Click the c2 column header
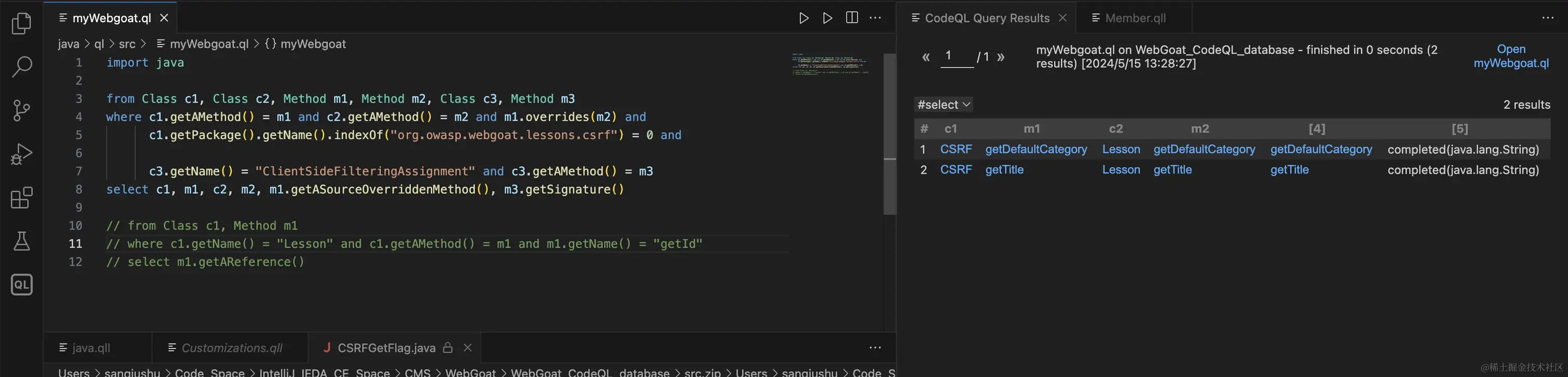This screenshot has width=1568, height=377. click(x=1116, y=129)
